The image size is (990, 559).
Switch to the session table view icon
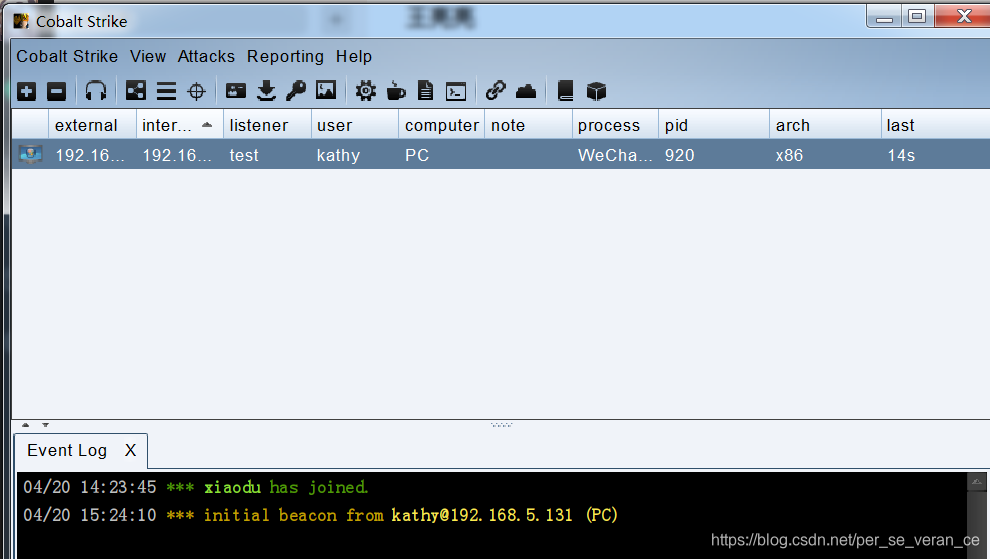click(166, 92)
